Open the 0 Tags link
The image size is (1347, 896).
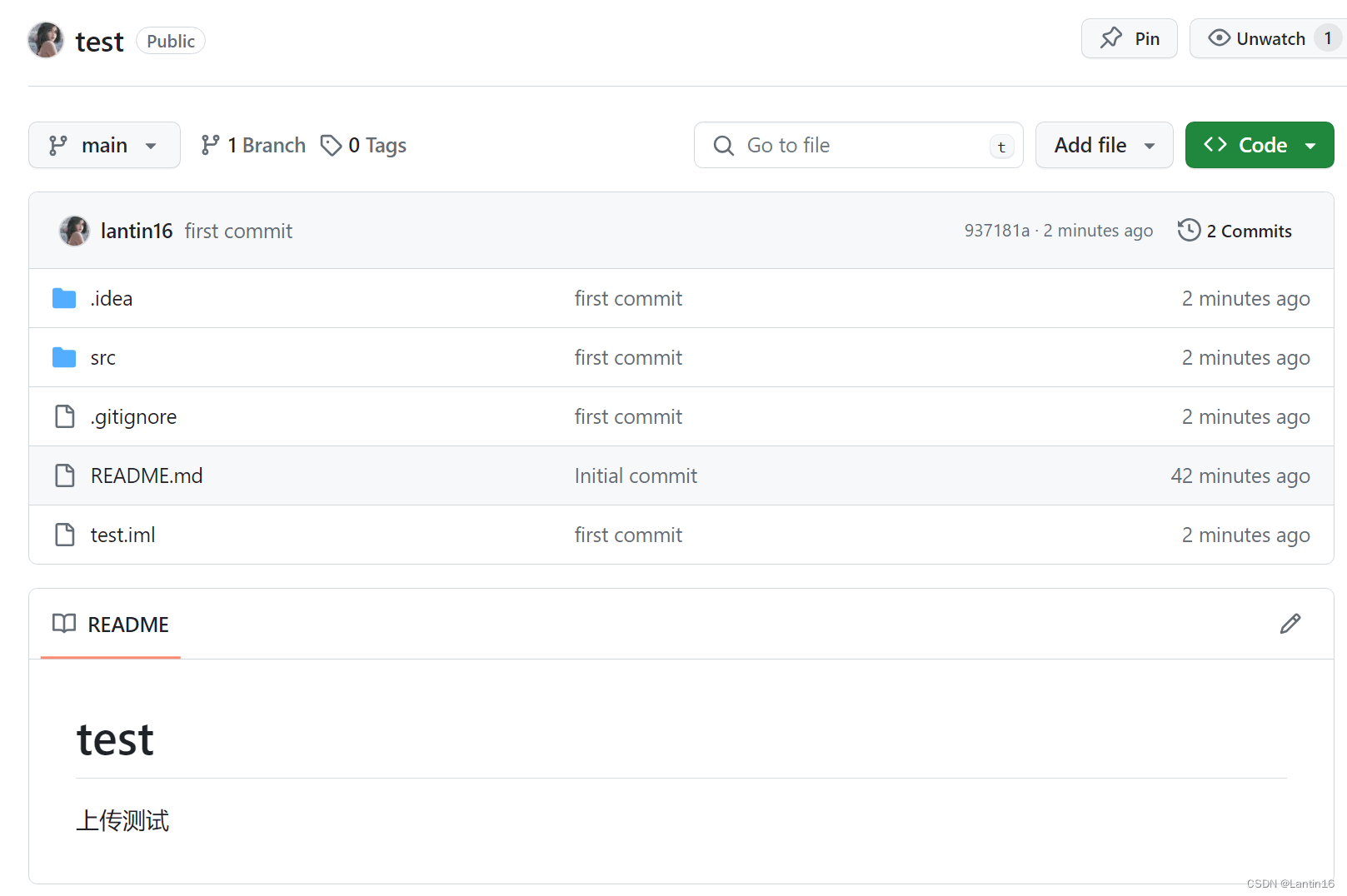[364, 145]
